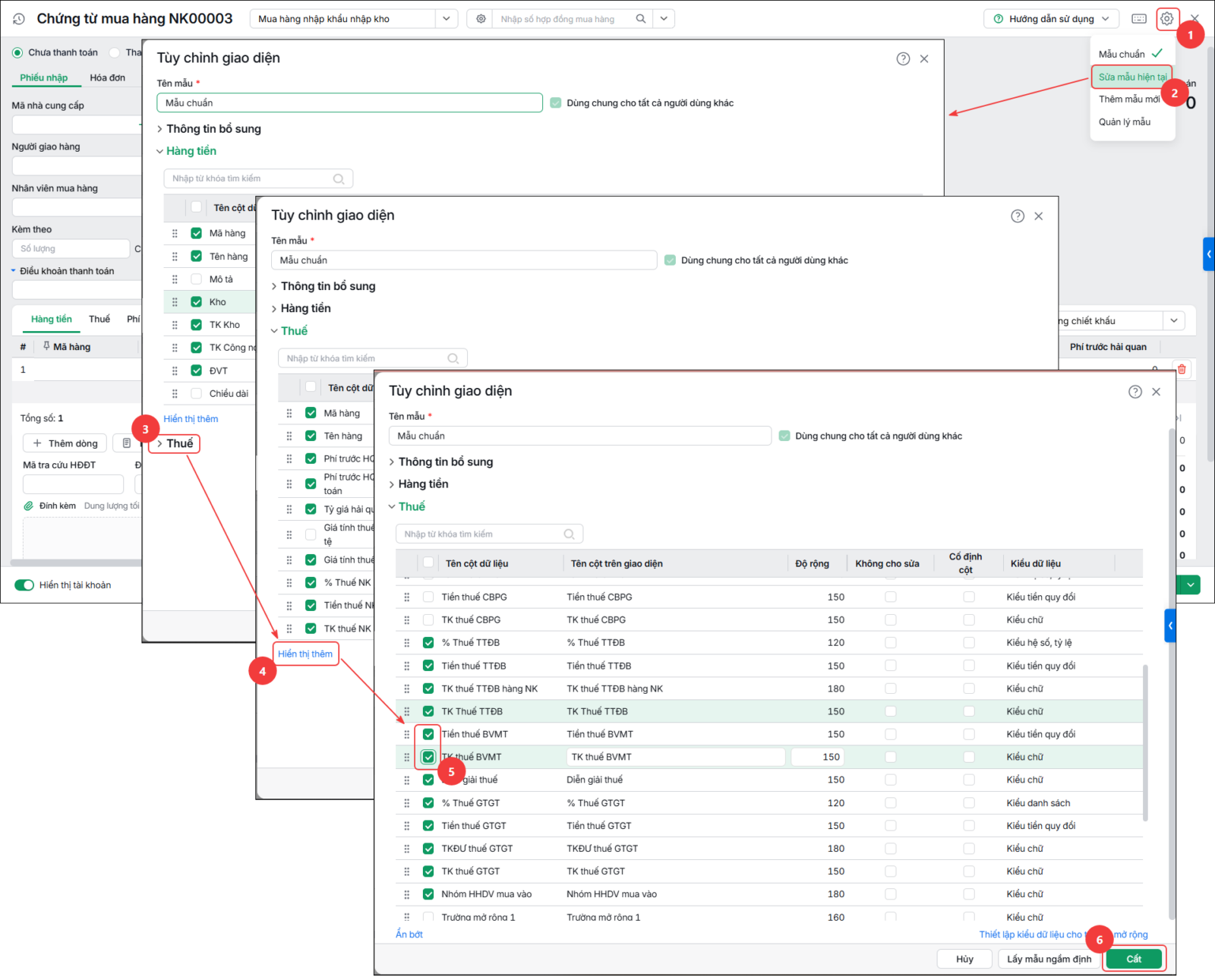Select the Chưa thanh toán radio button
This screenshot has width=1215, height=980.
pos(17,52)
